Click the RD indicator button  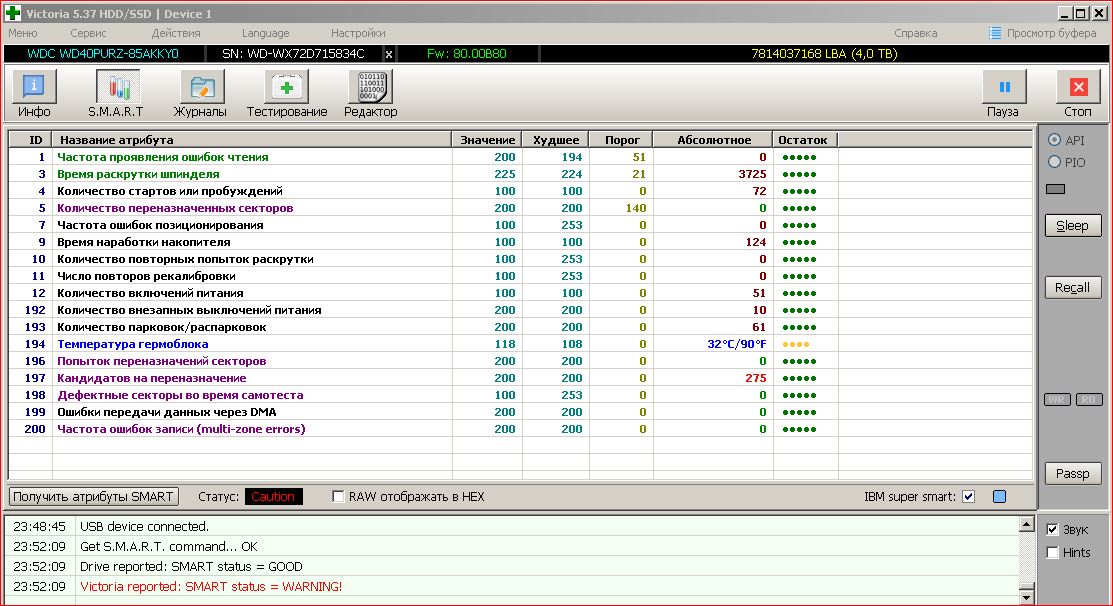coord(1089,400)
